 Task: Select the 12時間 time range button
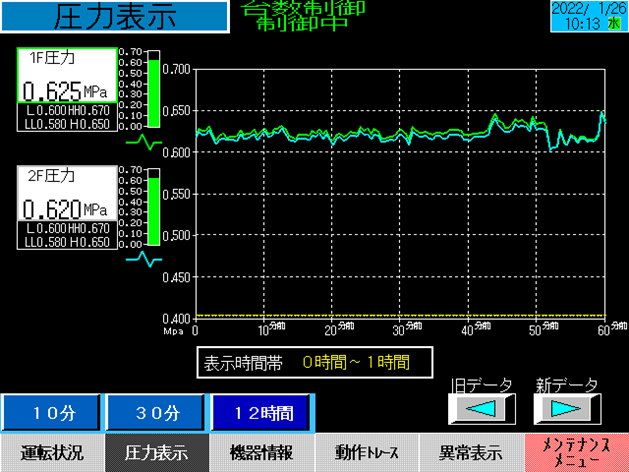pos(261,412)
